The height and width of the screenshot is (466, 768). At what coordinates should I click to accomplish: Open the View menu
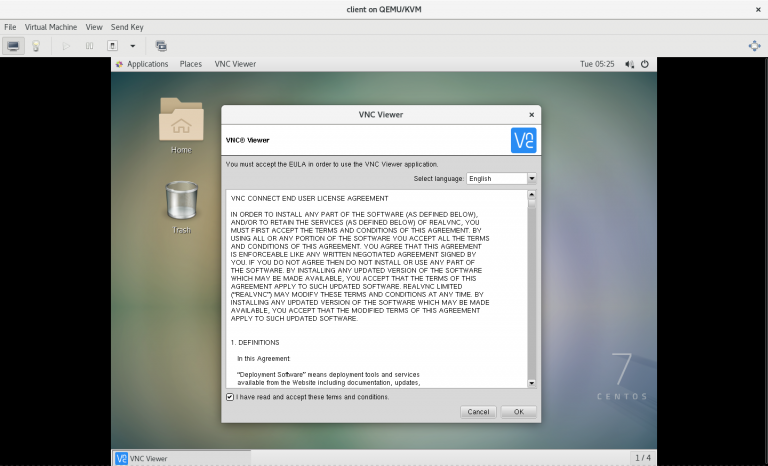pos(94,27)
